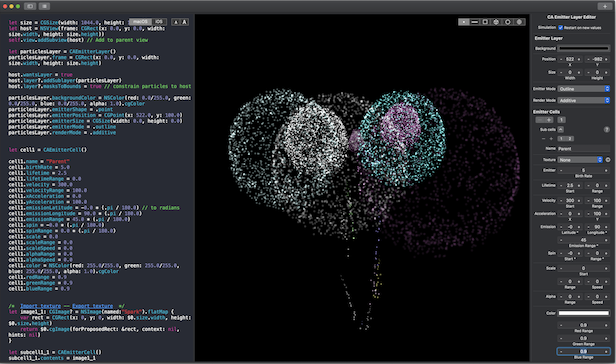
Task: Decrease Red Range with minus
Action: [561, 325]
